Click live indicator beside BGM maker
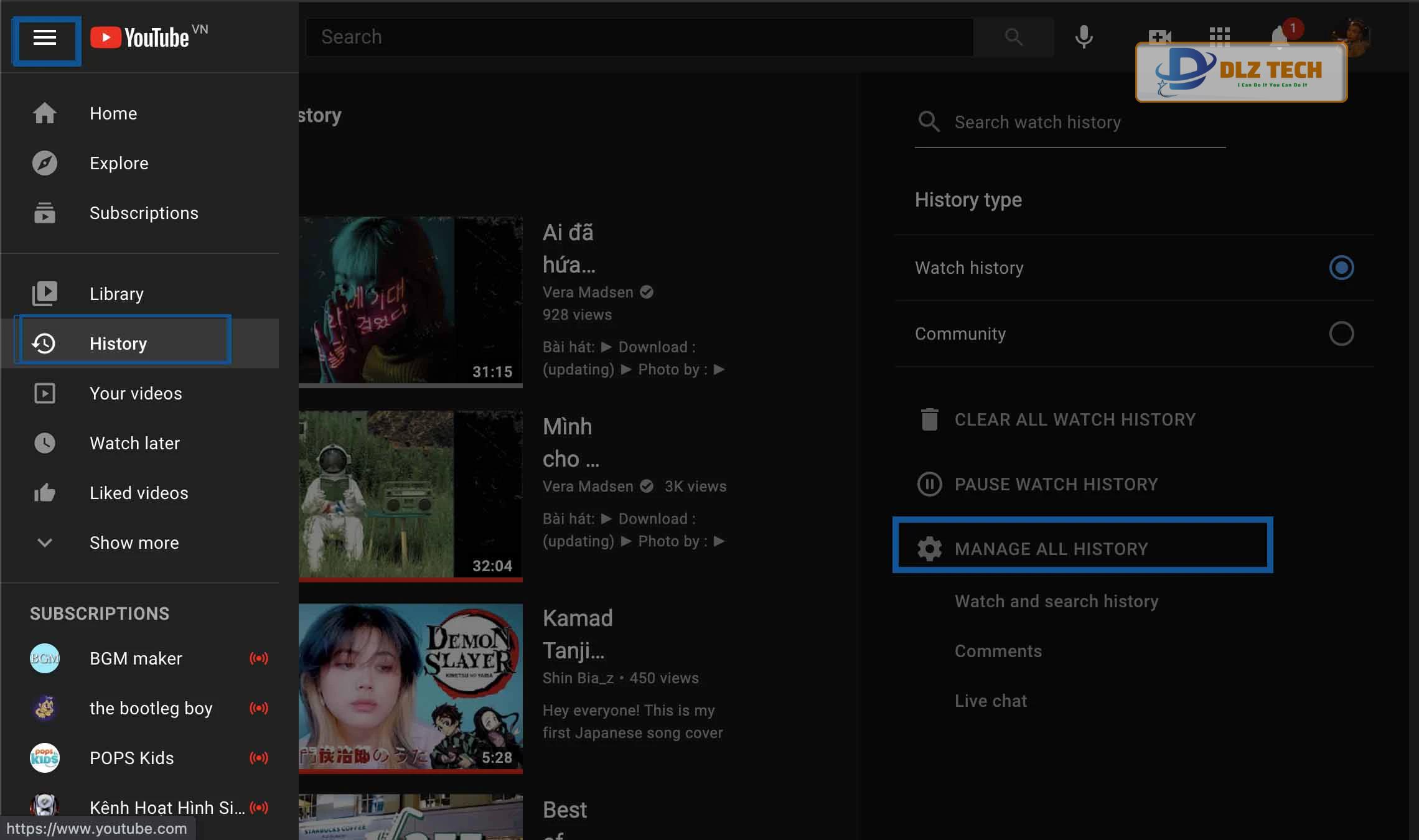The image size is (1419, 840). click(x=259, y=658)
